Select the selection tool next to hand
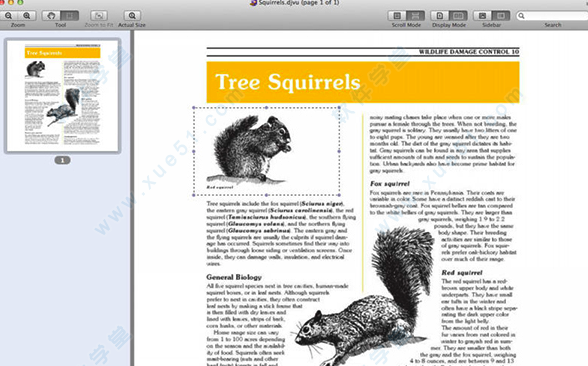This screenshot has height=366, width=588. tap(70, 15)
